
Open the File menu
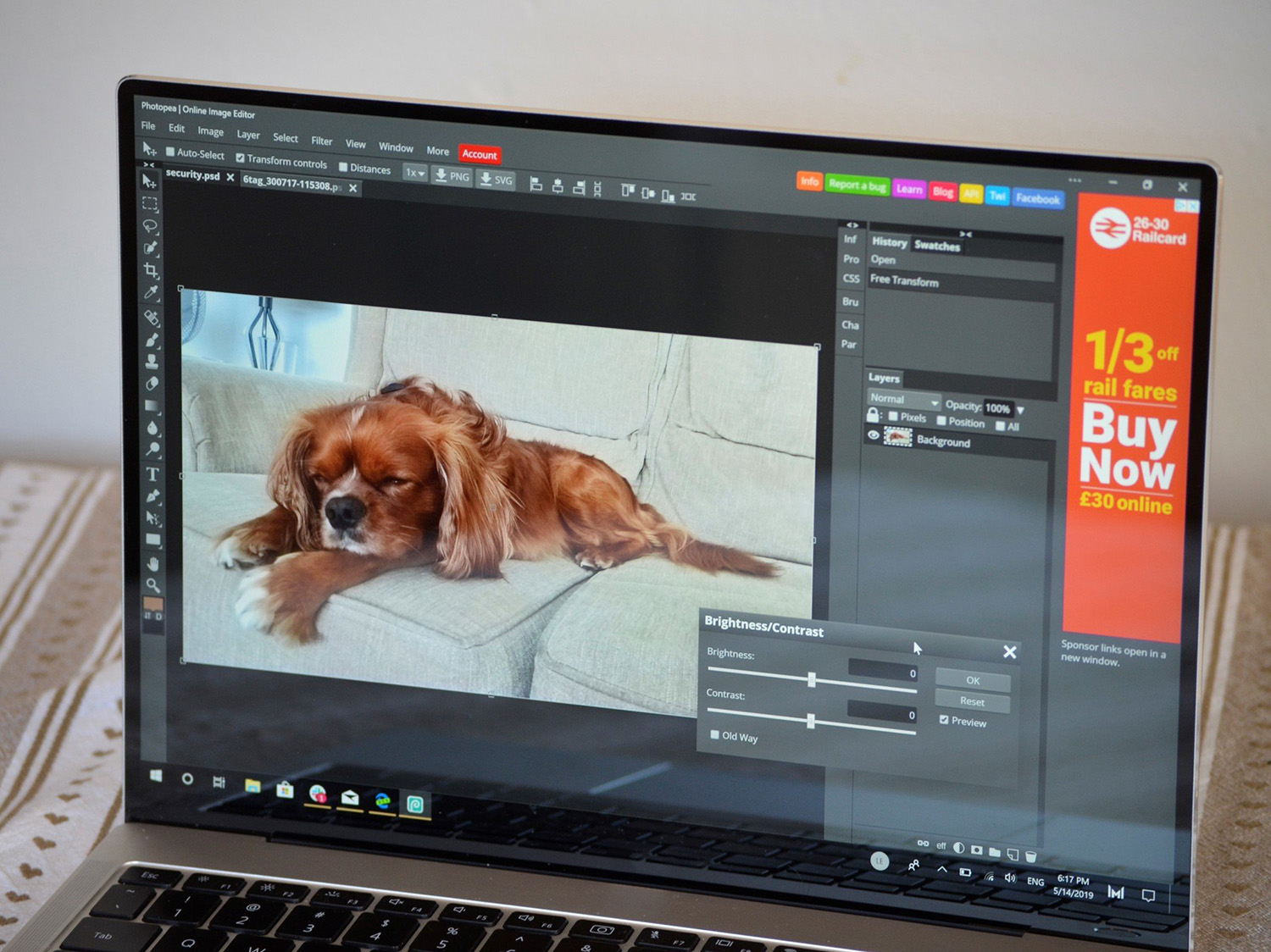click(148, 125)
